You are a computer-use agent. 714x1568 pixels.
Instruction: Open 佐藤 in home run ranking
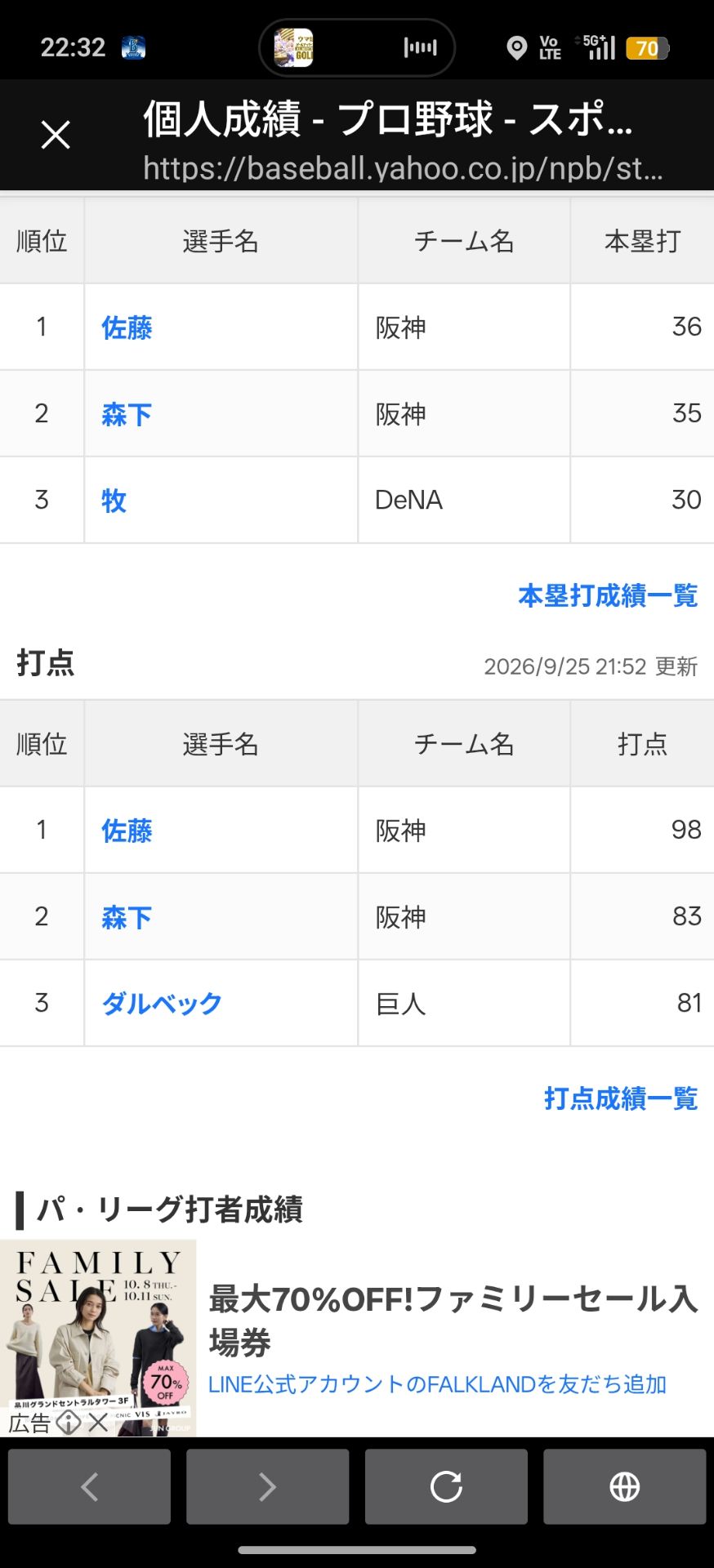click(x=127, y=327)
